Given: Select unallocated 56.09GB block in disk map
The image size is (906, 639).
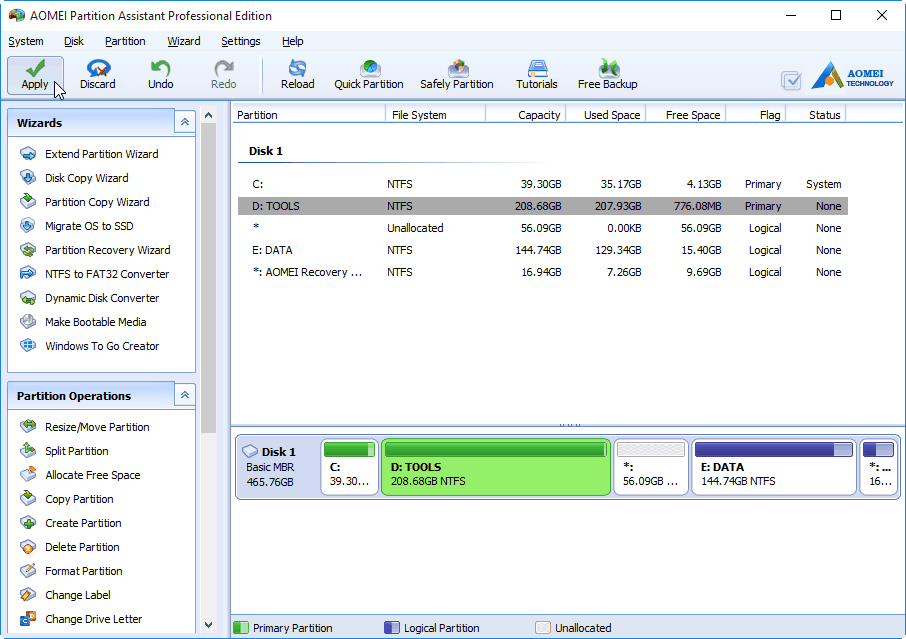Looking at the screenshot, I should (651, 467).
